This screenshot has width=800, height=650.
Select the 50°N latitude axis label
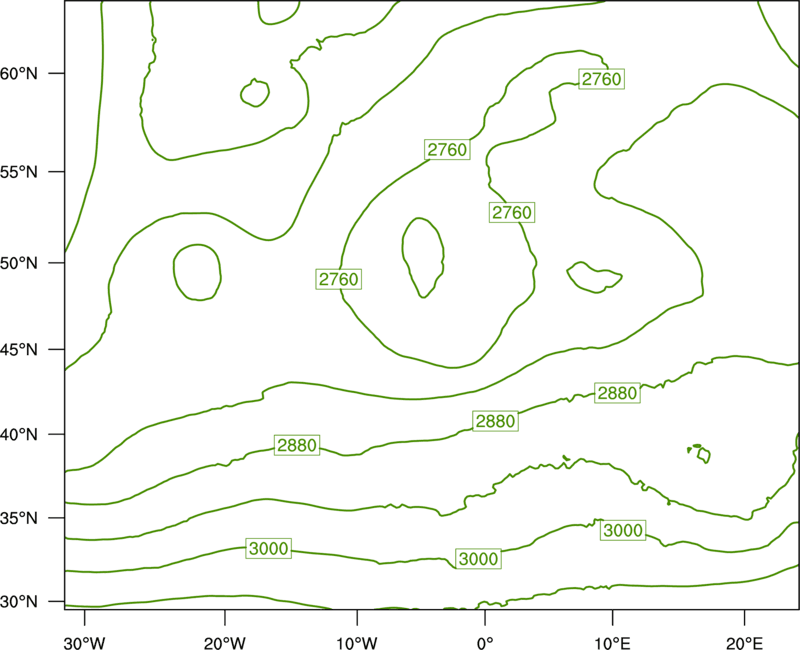point(19,263)
